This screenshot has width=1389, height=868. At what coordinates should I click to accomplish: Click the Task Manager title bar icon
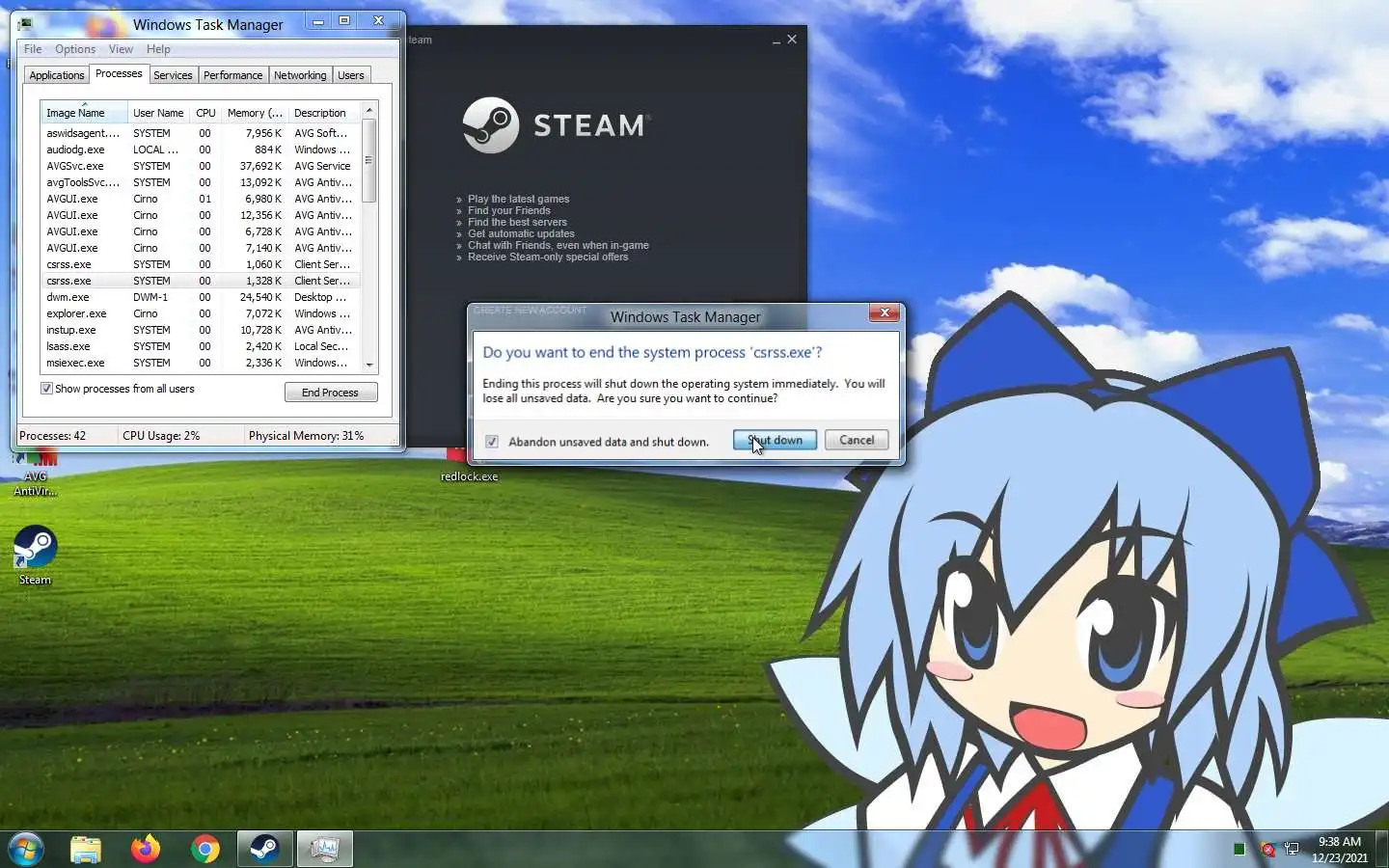pyautogui.click(x=25, y=23)
